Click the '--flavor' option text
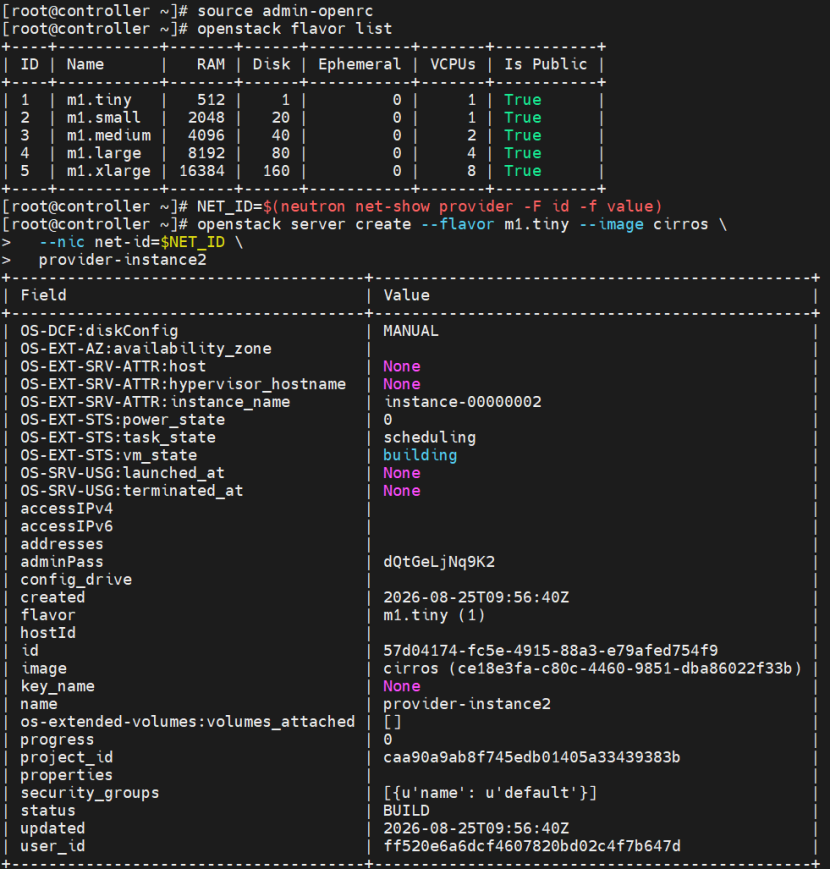This screenshot has width=830, height=869. 458,224
